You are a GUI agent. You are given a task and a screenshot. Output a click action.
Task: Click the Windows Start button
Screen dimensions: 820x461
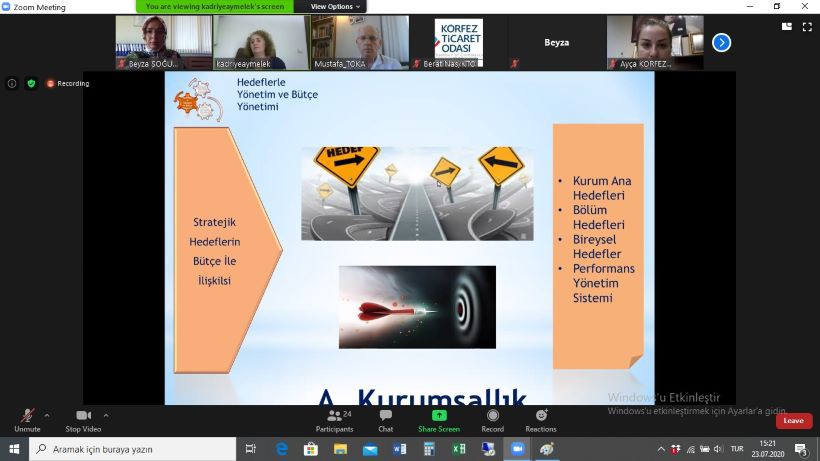pyautogui.click(x=14, y=449)
